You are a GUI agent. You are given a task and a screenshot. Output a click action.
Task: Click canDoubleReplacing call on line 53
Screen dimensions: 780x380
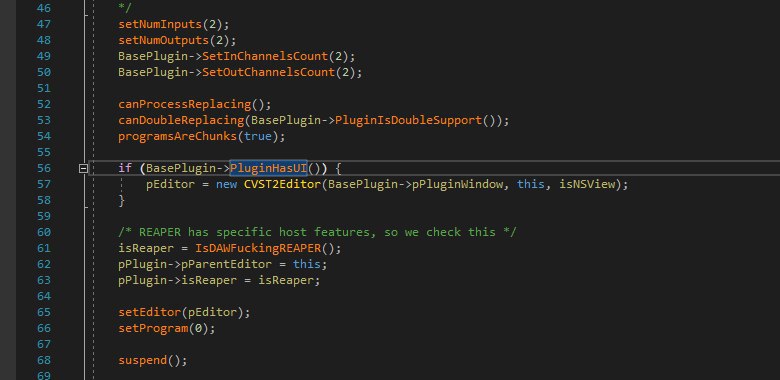pos(181,120)
